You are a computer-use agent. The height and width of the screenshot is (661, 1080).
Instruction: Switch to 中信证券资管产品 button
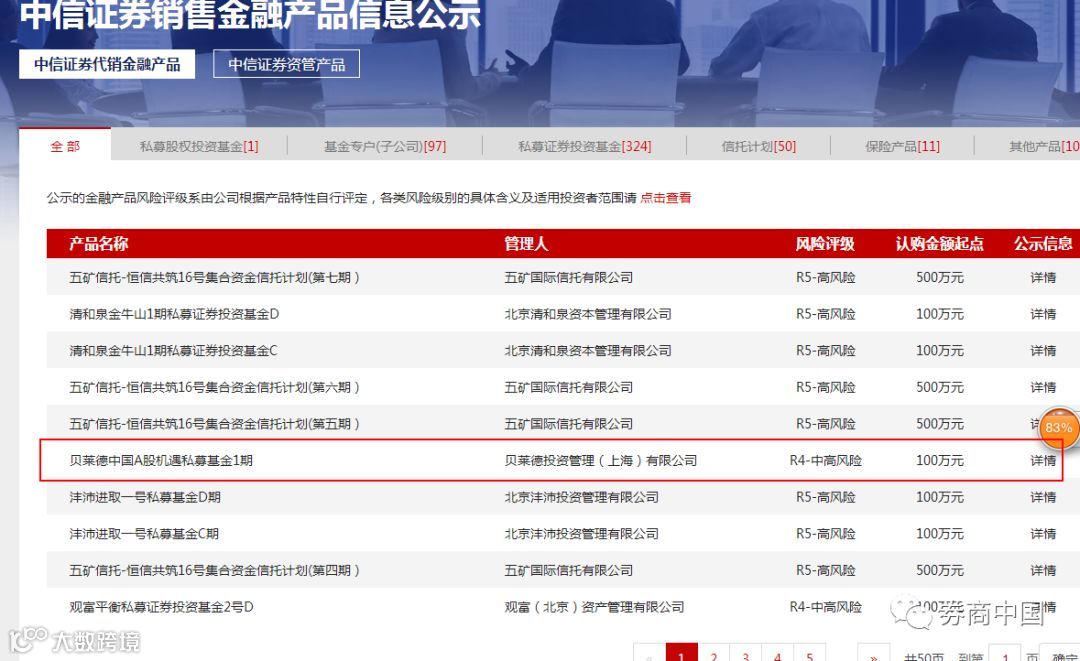pos(287,64)
